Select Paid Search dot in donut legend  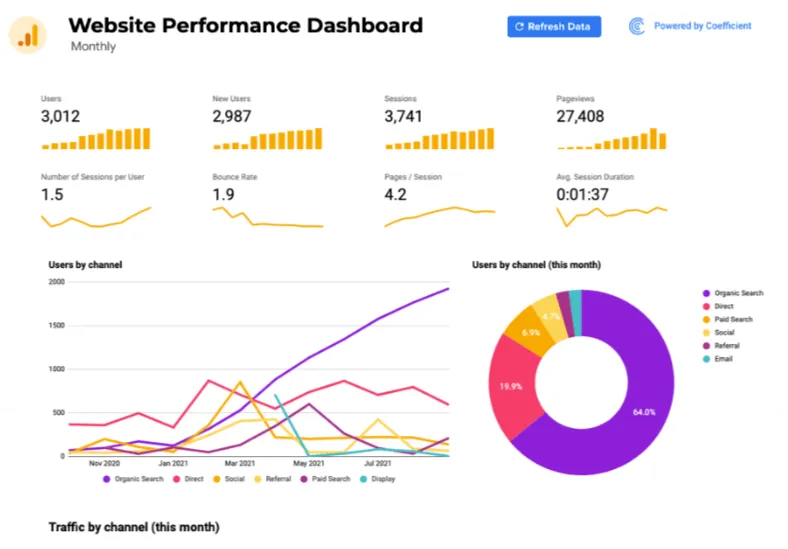click(706, 320)
